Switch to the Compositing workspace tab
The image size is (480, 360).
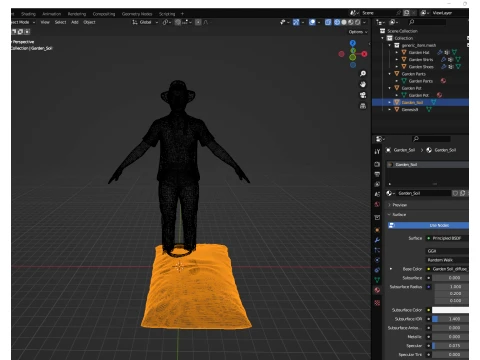(x=104, y=14)
